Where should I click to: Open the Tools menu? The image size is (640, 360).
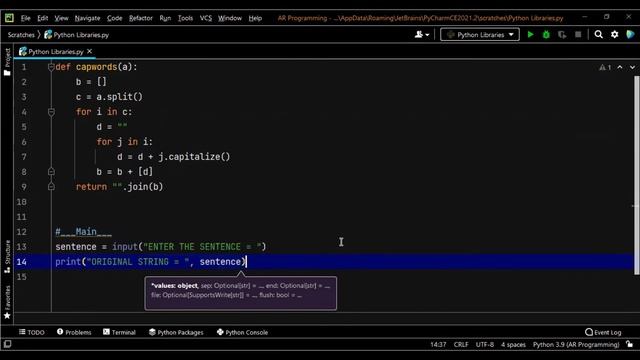coord(185,18)
